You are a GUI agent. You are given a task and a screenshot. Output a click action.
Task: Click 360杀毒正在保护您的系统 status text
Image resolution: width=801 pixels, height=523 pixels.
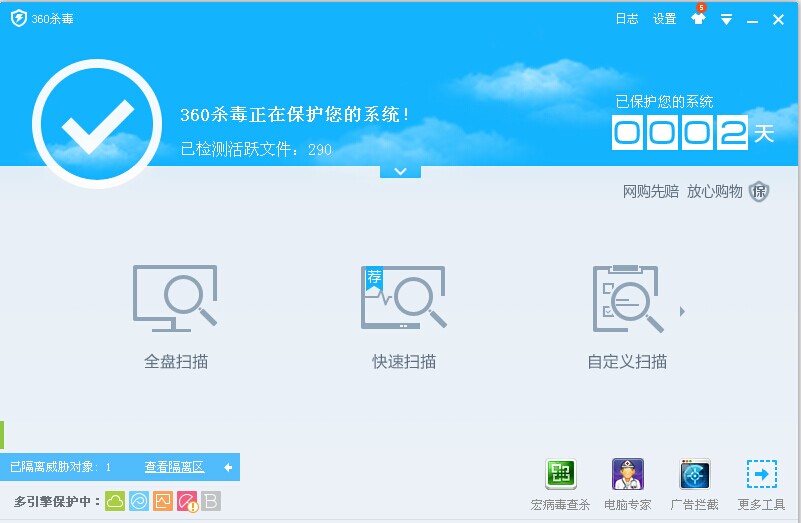[x=295, y=114]
